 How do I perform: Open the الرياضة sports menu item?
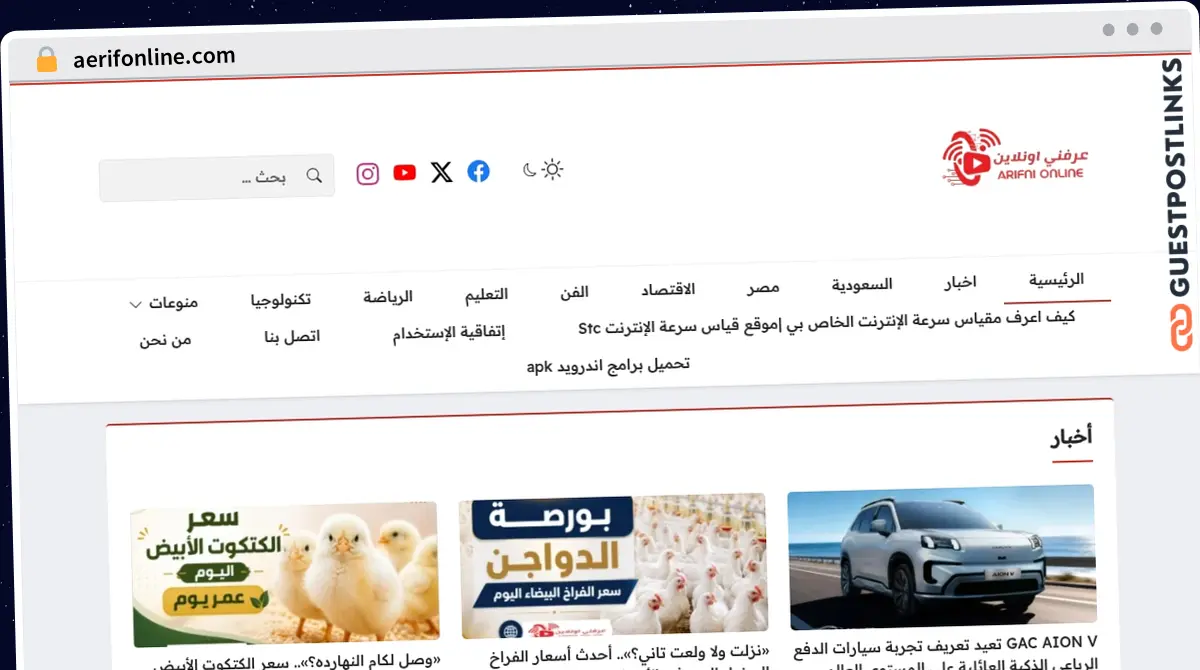[388, 297]
